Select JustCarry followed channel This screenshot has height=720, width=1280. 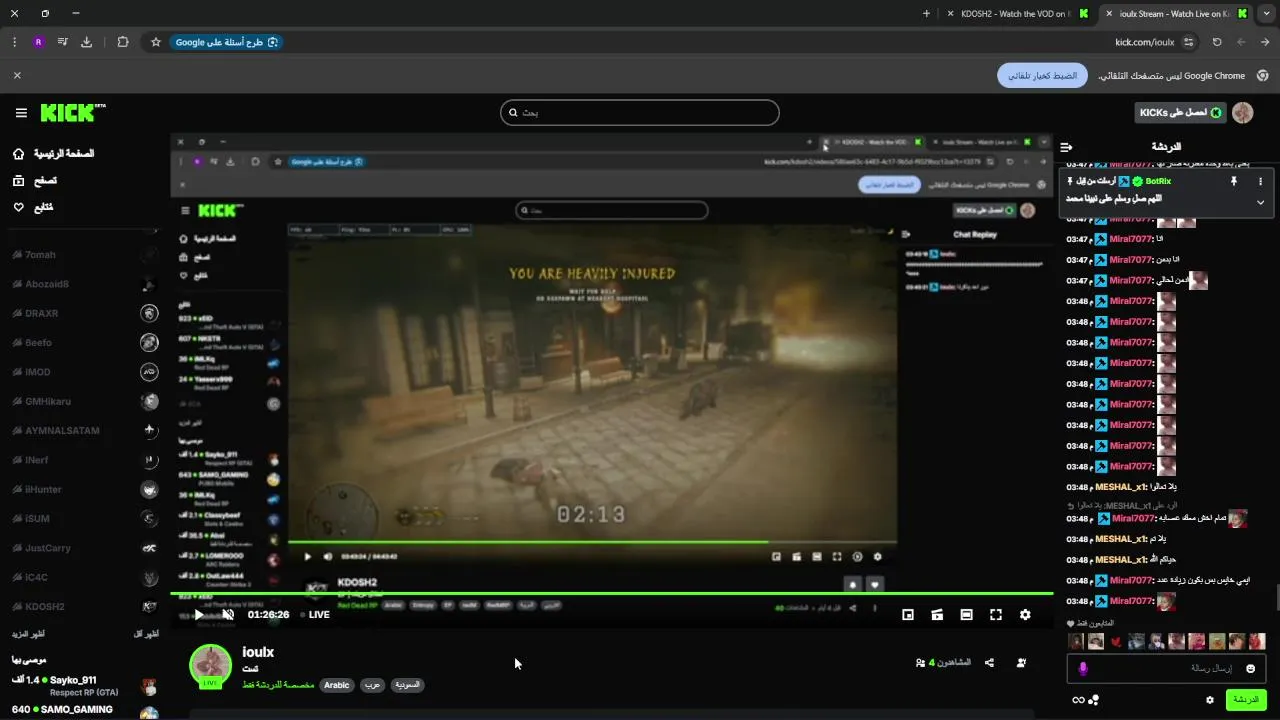tap(86, 548)
